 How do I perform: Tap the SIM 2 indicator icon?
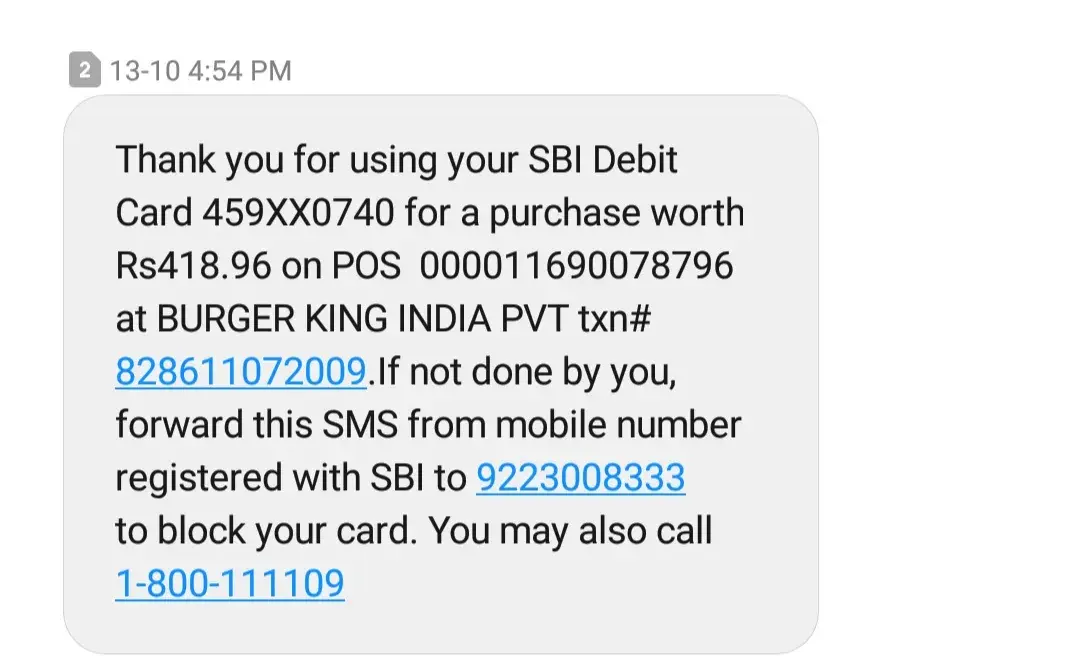click(85, 70)
